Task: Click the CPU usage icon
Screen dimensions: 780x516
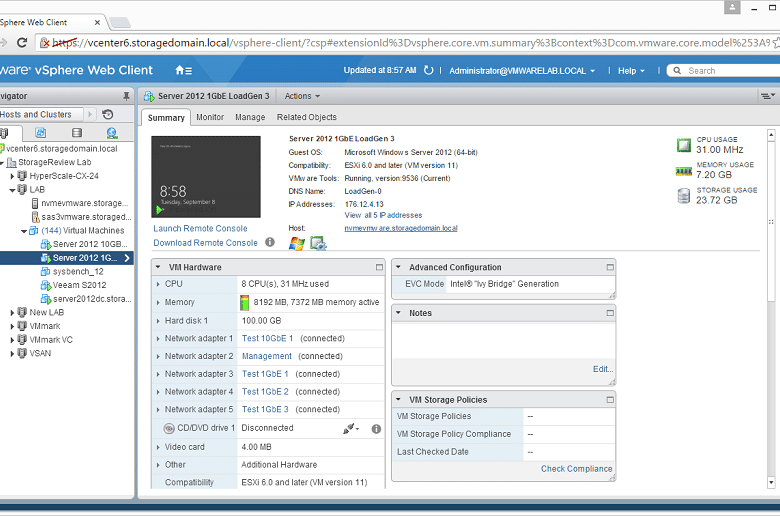Action: [684, 145]
